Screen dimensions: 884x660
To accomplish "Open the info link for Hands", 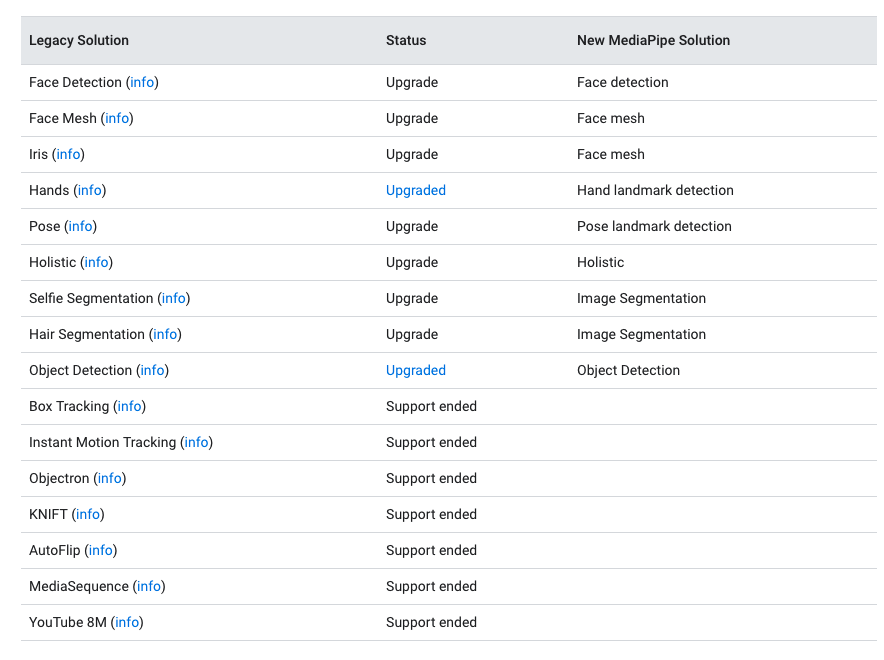I will pos(89,190).
